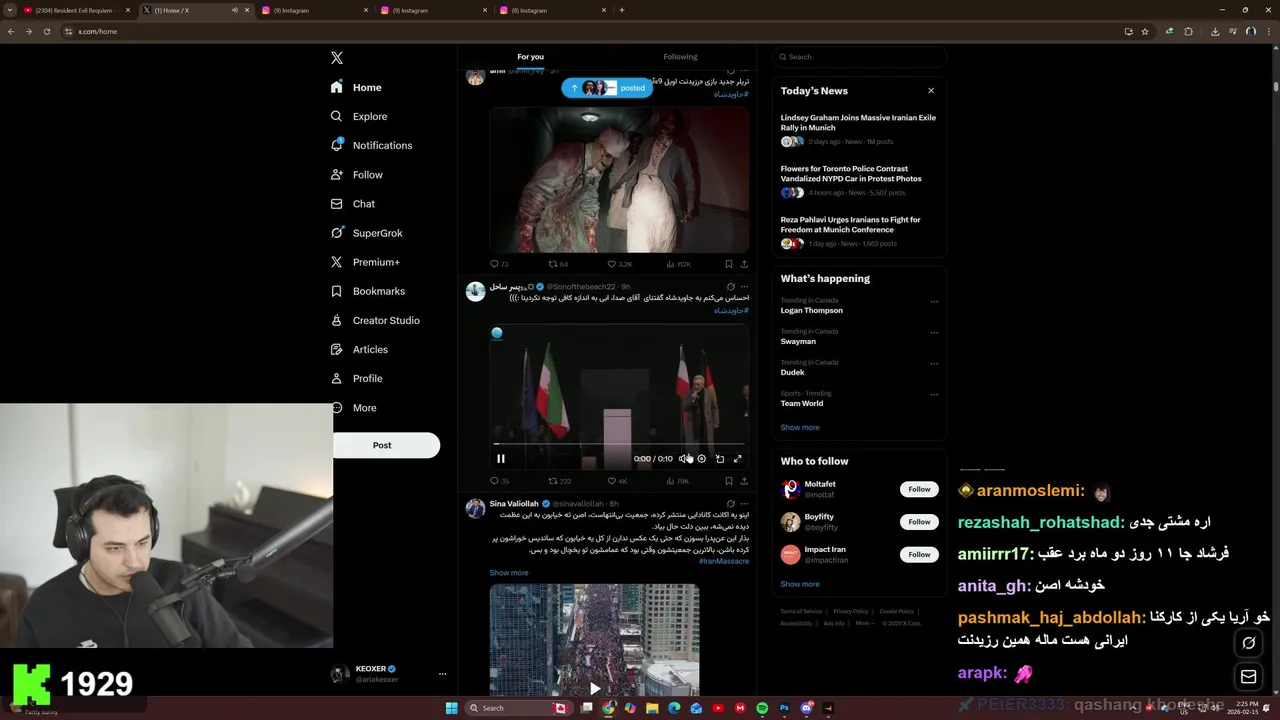Open Home in the X sidebar
This screenshot has height=720, width=1280.
[357, 87]
